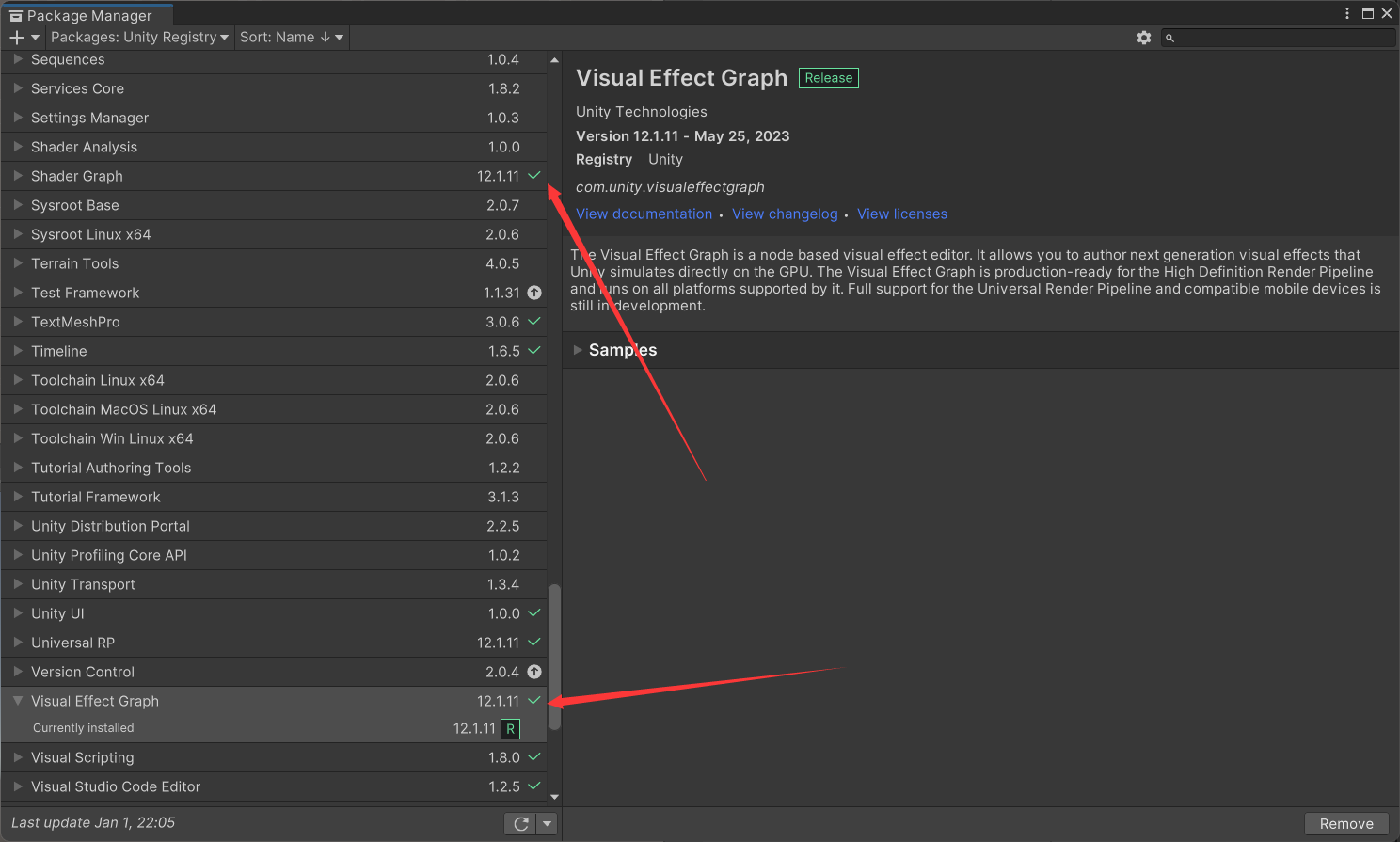The width and height of the screenshot is (1400, 842).
Task: Refresh the package list
Action: click(520, 824)
